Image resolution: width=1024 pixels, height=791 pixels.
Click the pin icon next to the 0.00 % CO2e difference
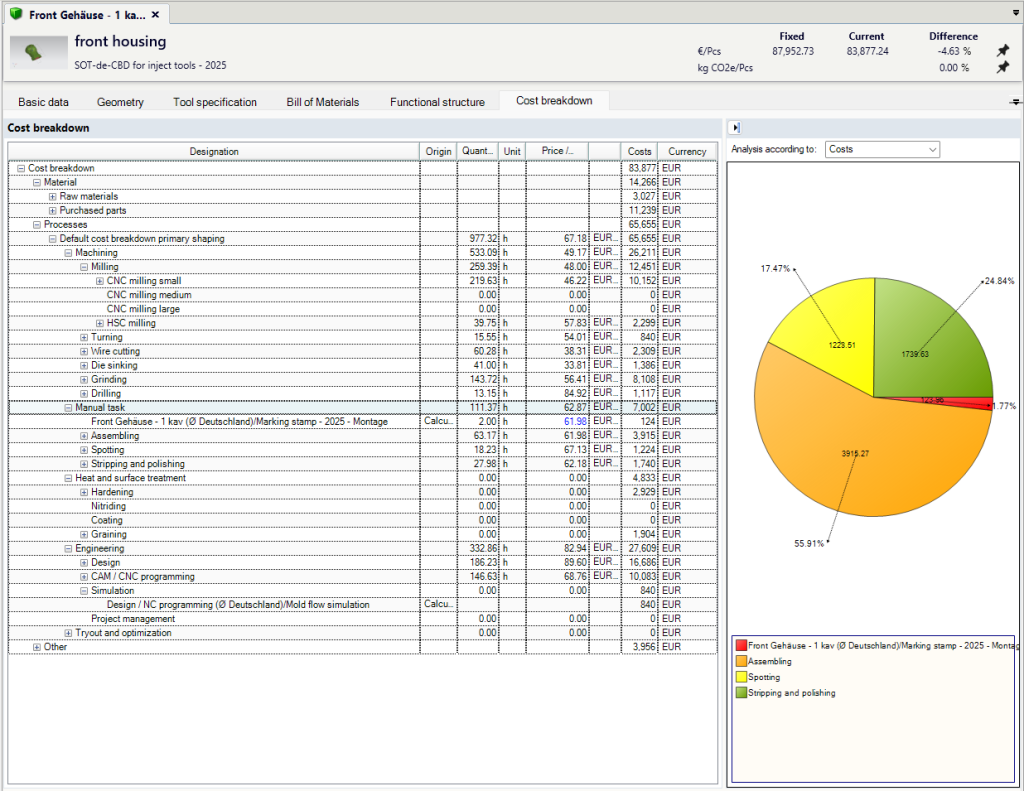click(1002, 67)
